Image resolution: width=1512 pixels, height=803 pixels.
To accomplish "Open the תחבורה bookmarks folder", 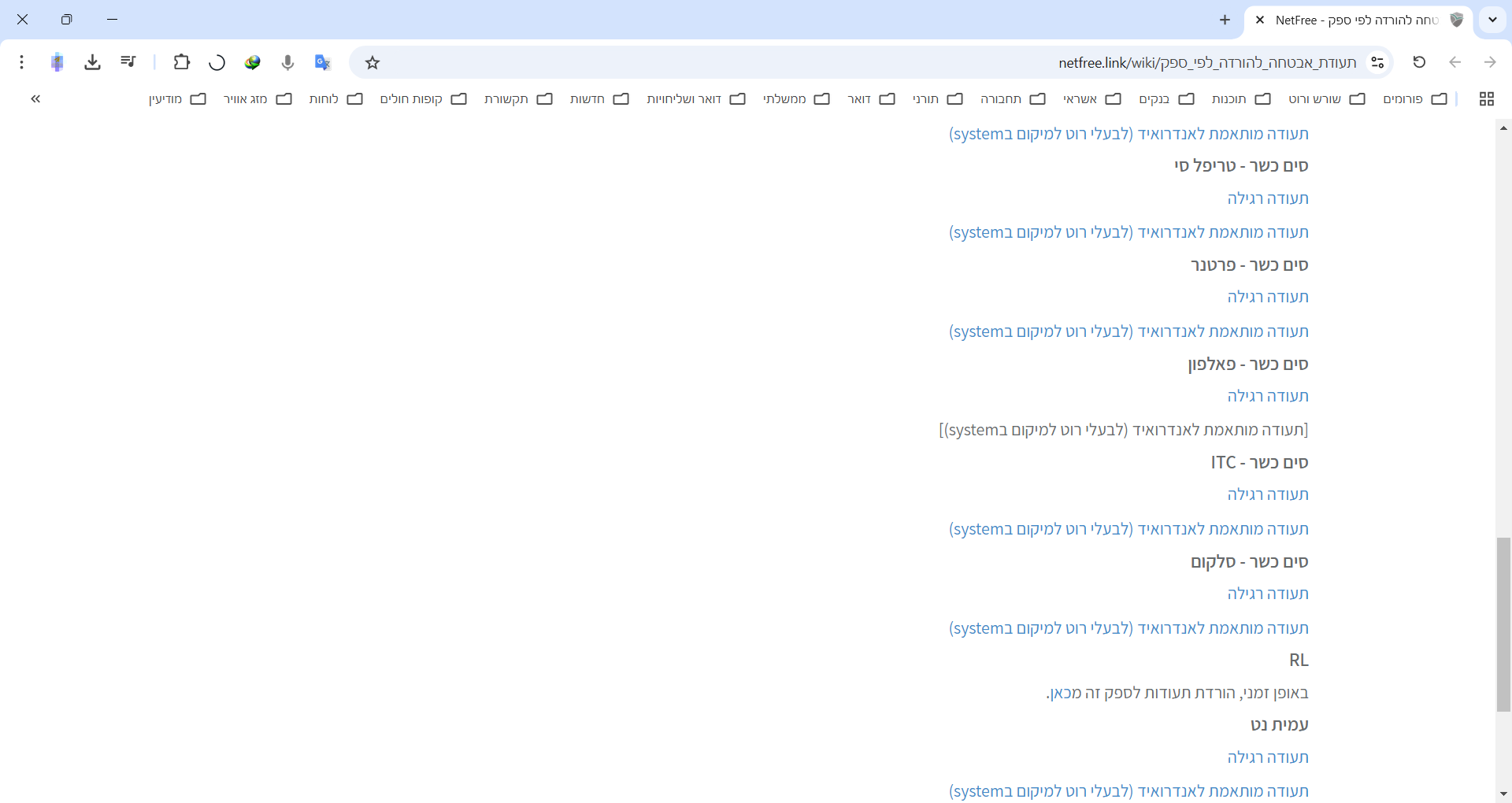I will pos(1013,98).
